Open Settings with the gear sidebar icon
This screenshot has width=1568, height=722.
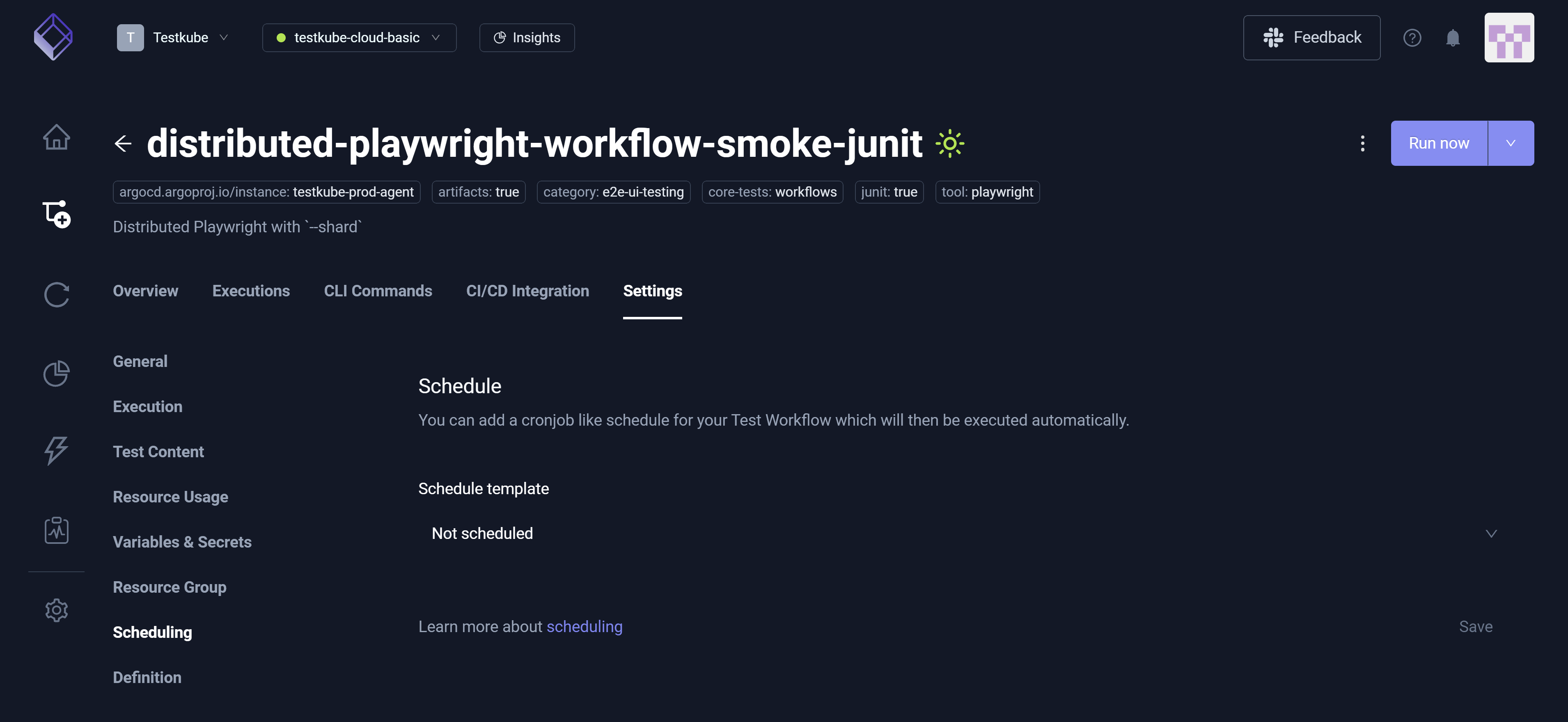(x=57, y=610)
